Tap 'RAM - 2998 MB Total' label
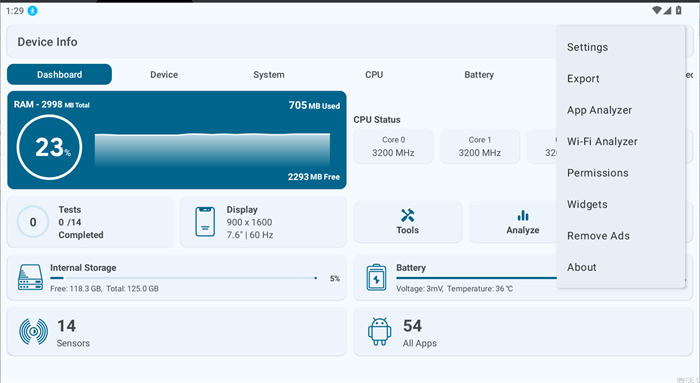 52,104
